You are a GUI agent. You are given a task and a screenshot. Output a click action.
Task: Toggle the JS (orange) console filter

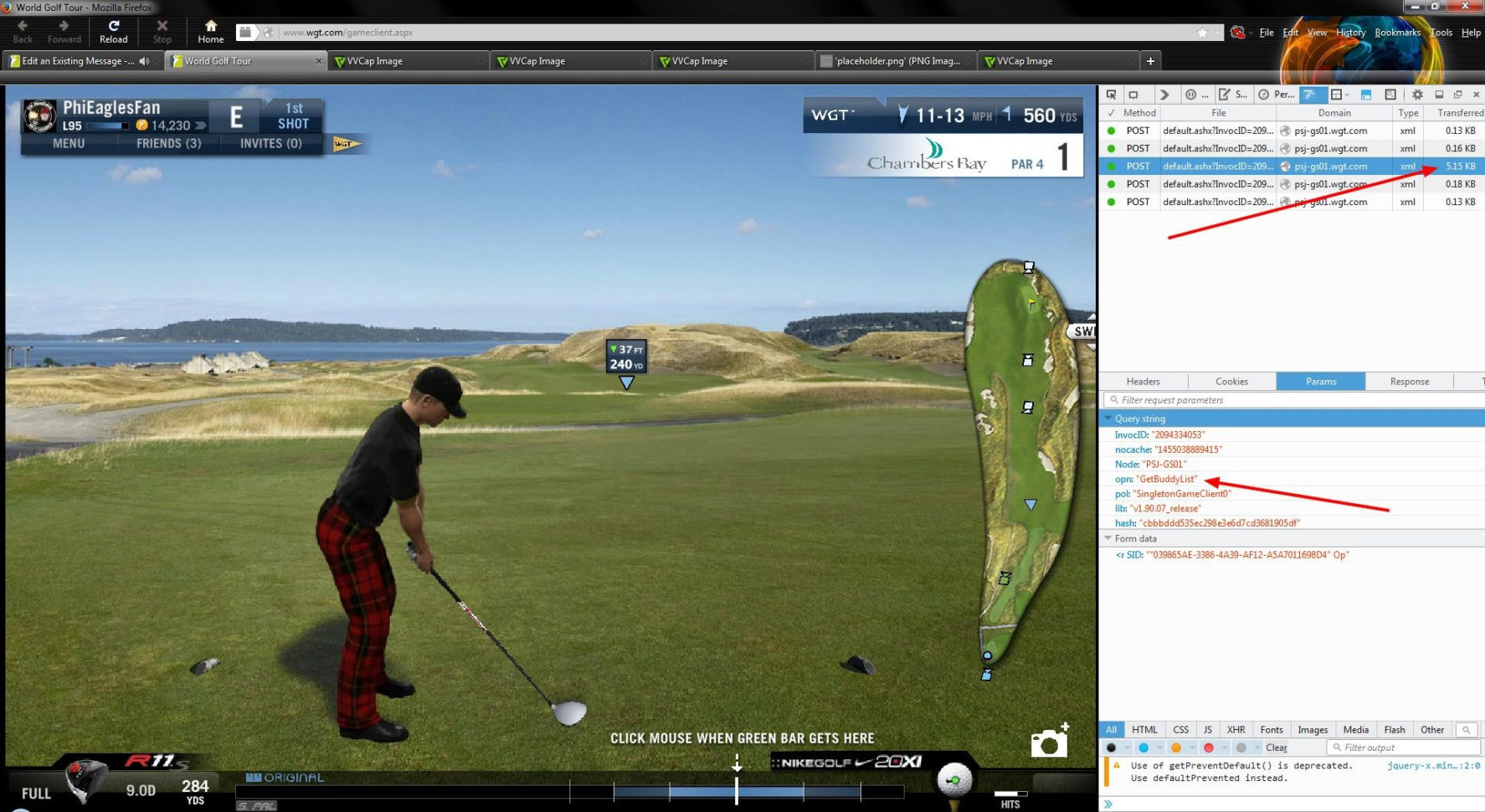1176,748
